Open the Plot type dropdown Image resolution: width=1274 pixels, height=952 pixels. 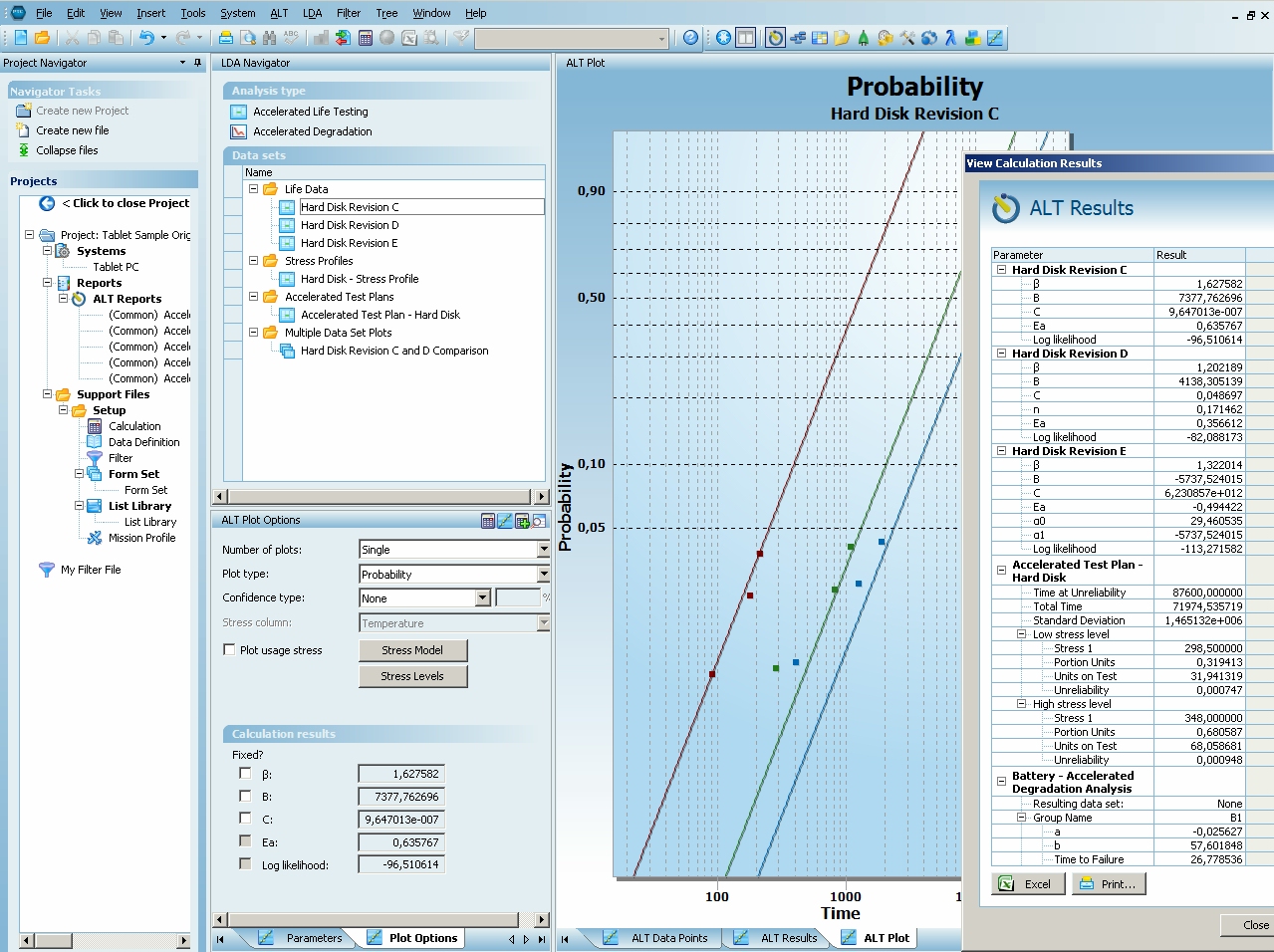(543, 575)
